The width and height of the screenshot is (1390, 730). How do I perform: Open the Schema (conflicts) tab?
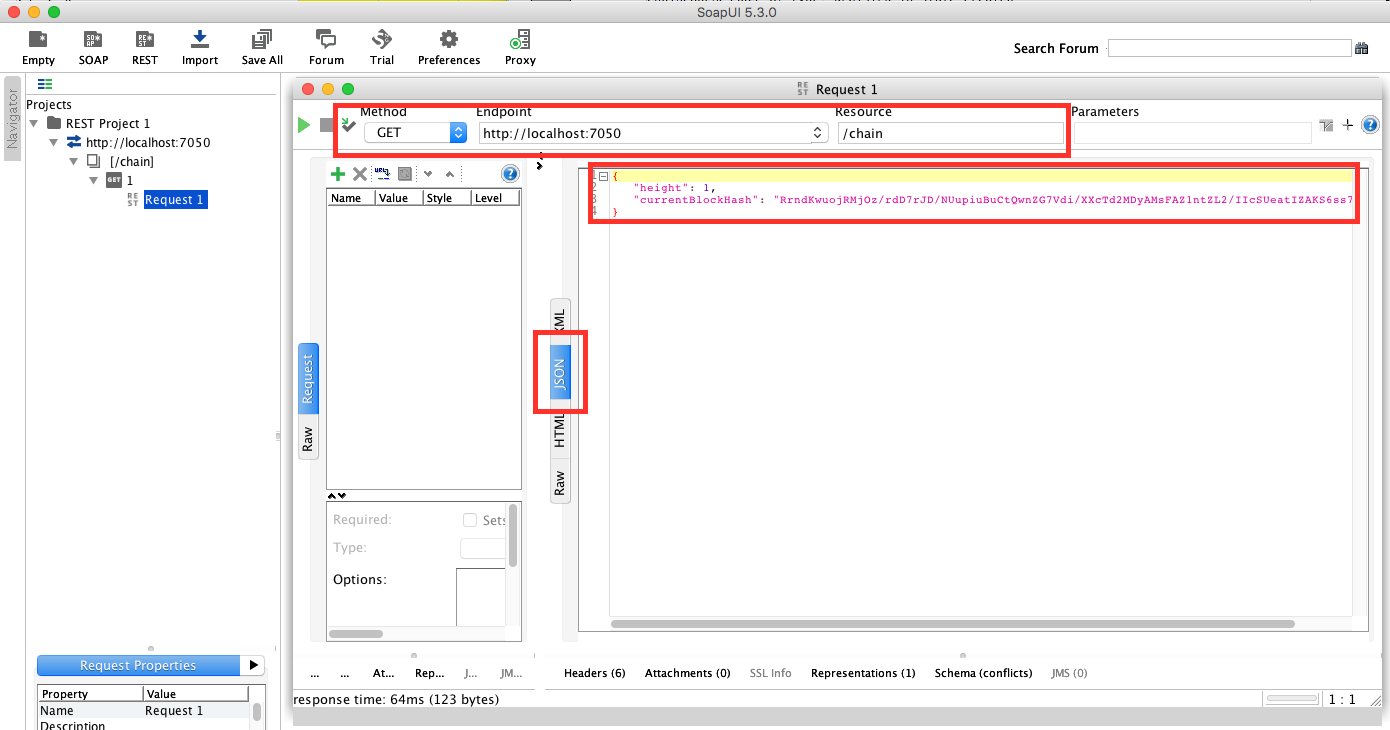[983, 673]
